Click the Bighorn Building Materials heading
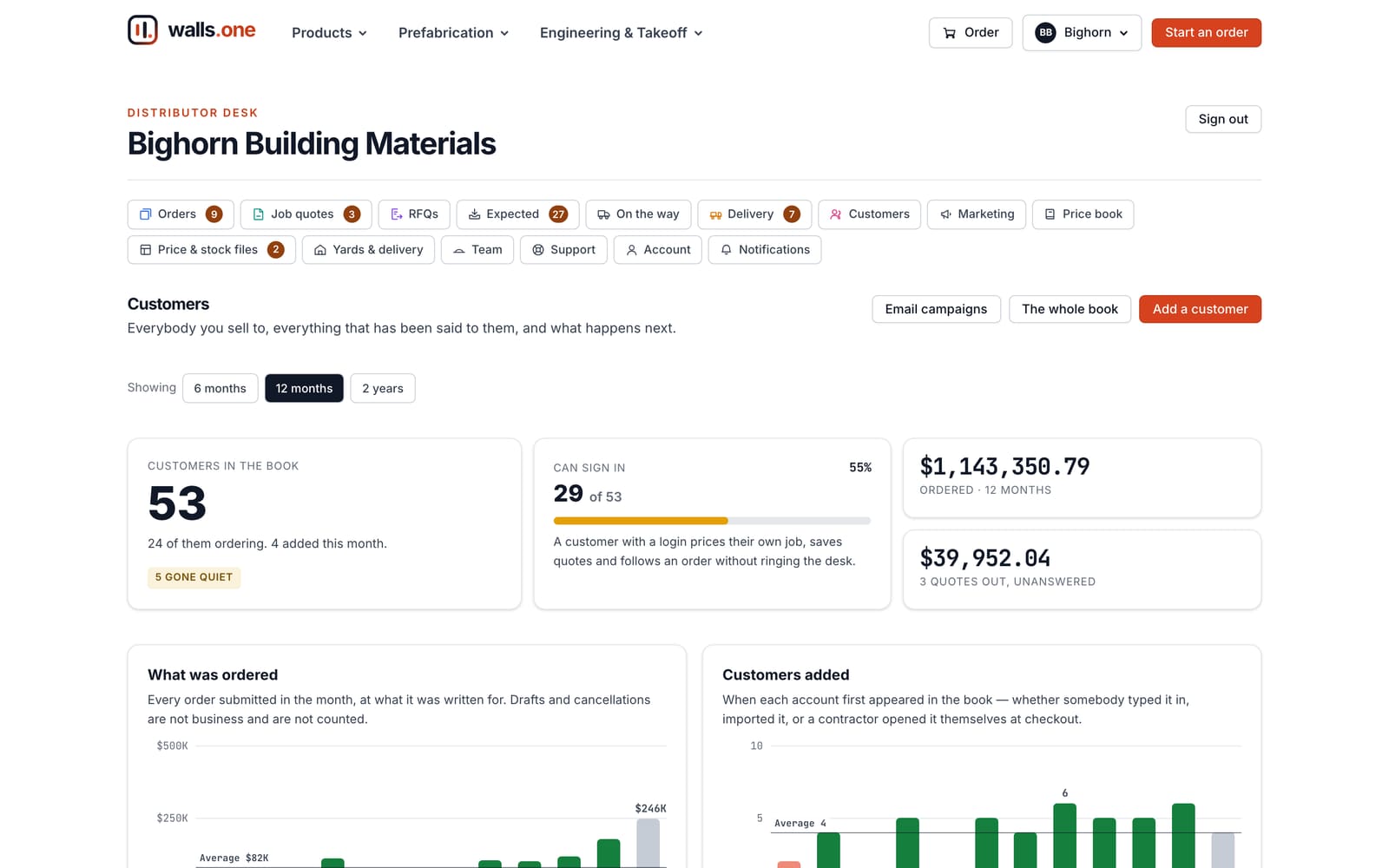The height and width of the screenshot is (868, 1389). pos(312,144)
